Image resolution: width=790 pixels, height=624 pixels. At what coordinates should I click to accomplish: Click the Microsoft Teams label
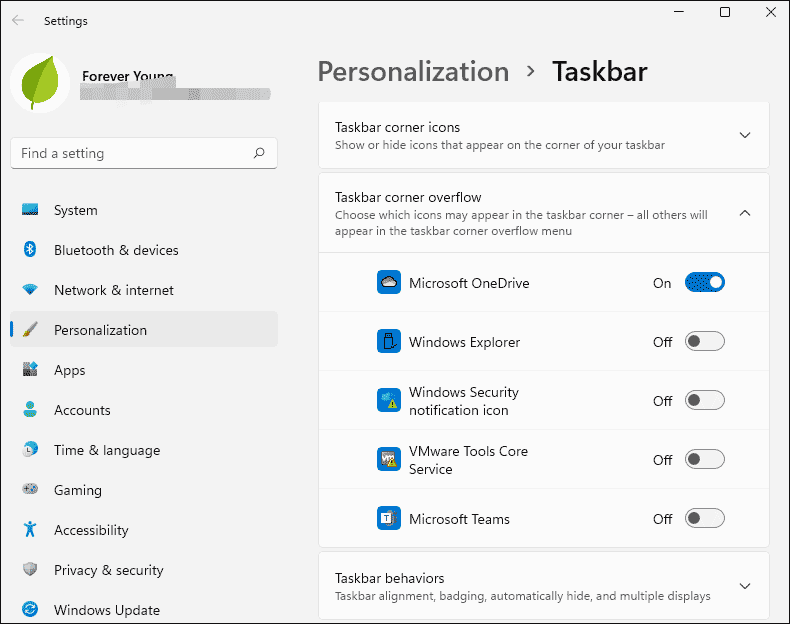pos(459,518)
